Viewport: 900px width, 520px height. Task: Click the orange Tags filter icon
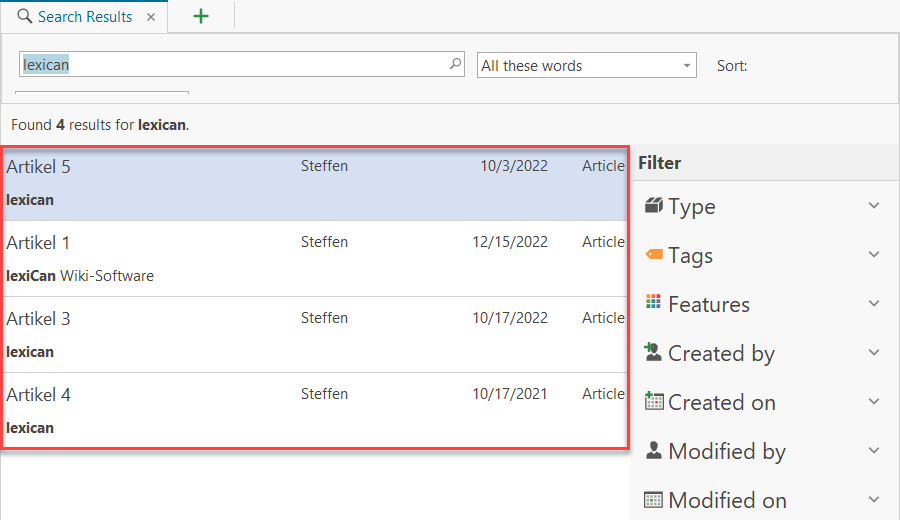(654, 254)
